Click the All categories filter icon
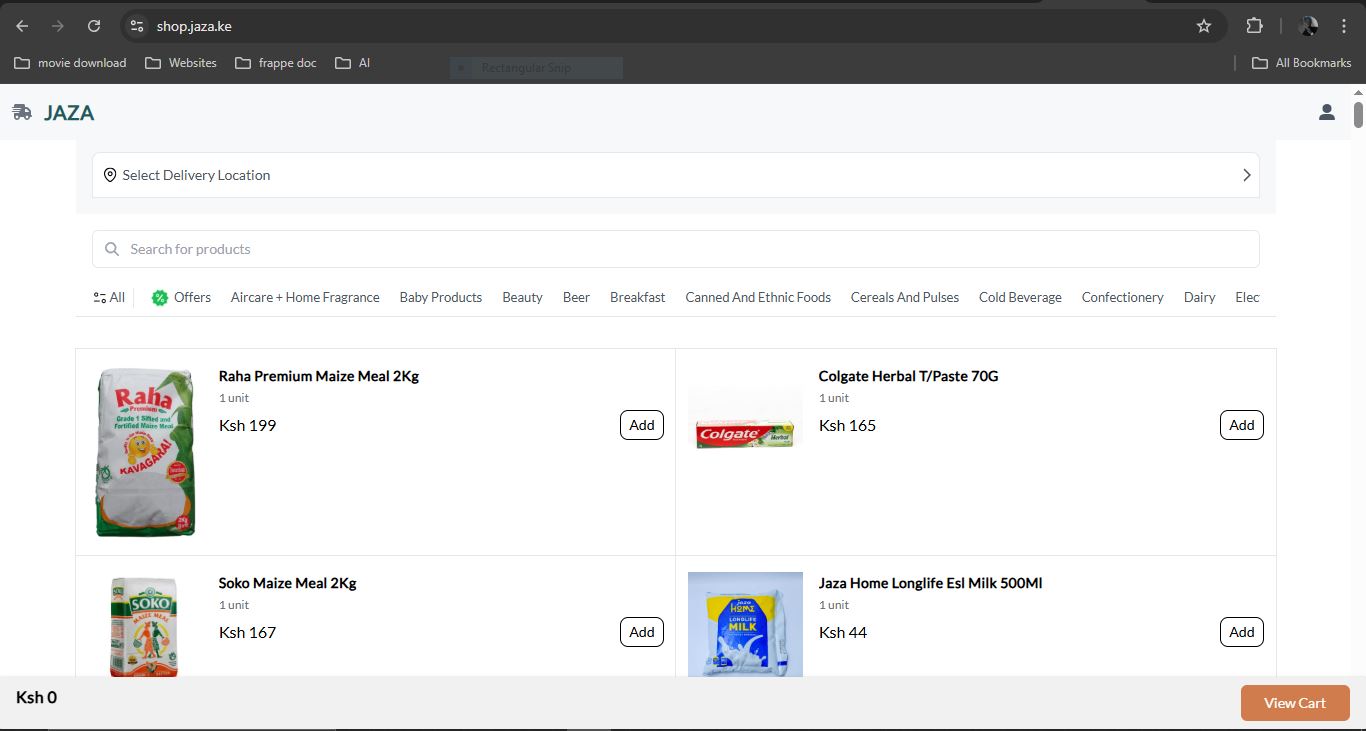 pyautogui.click(x=99, y=298)
